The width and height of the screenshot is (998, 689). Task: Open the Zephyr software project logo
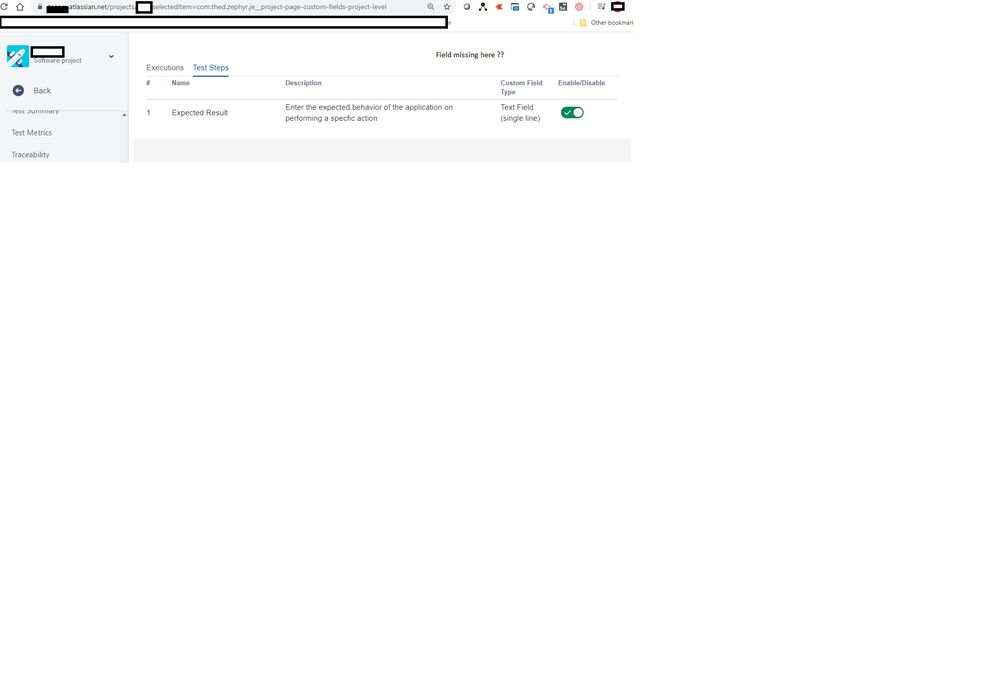point(17,56)
